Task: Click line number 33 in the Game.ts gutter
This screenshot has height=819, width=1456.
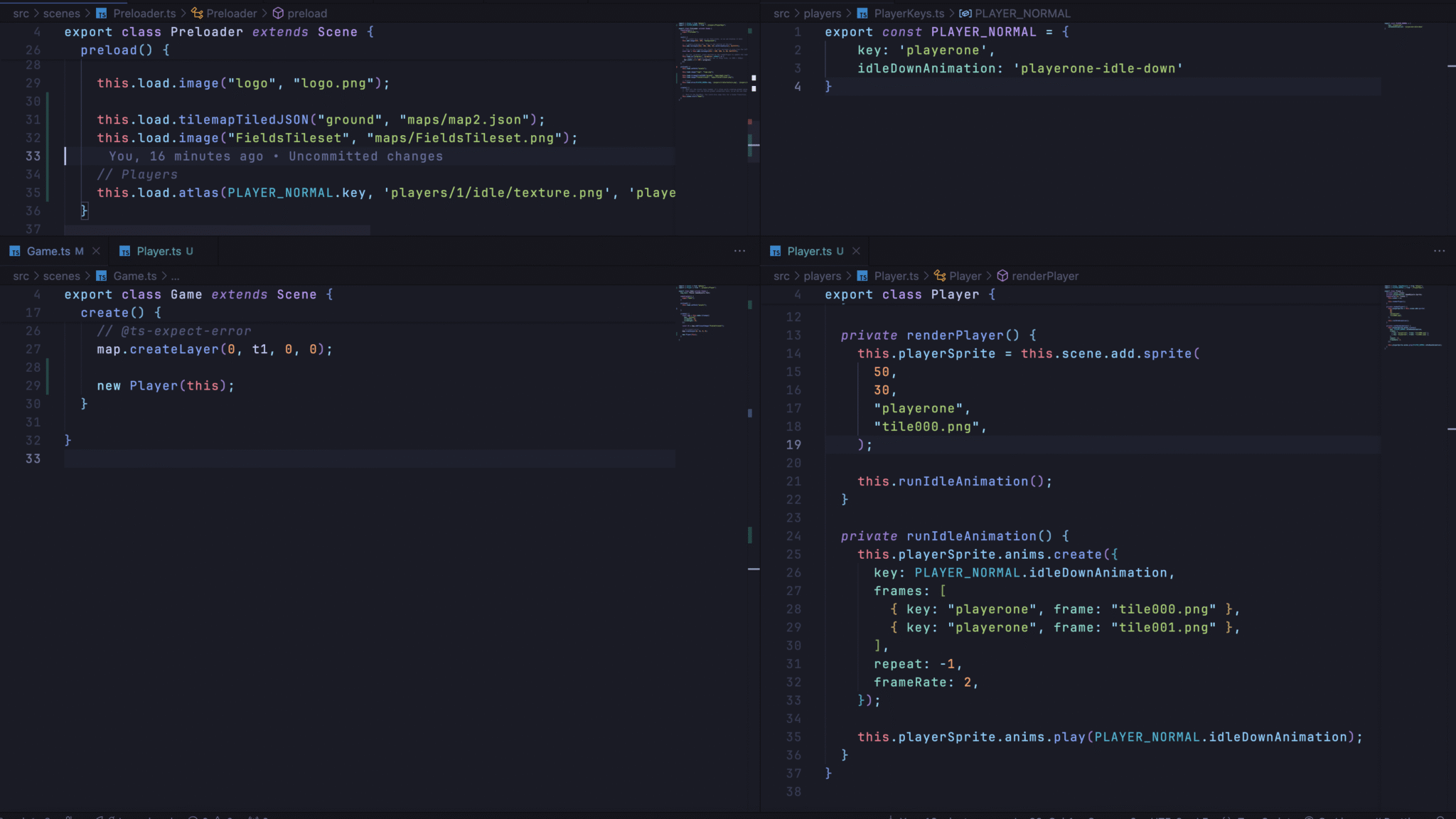Action: [x=33, y=459]
